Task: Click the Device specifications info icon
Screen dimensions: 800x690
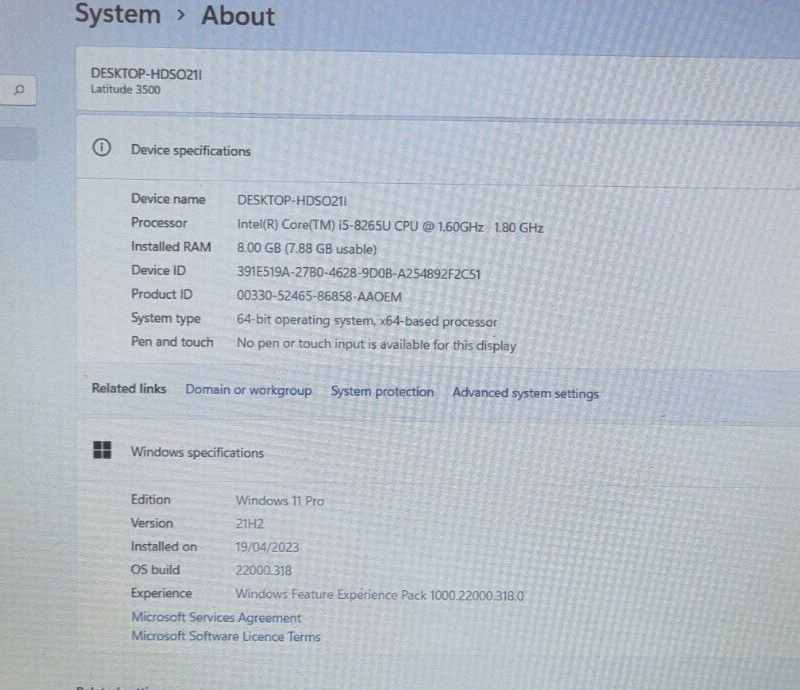Action: point(102,148)
